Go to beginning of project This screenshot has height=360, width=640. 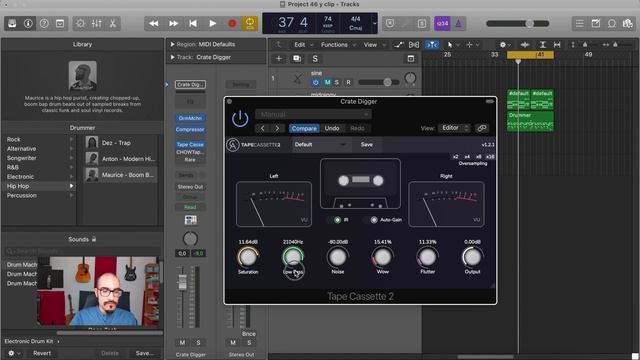click(x=193, y=24)
